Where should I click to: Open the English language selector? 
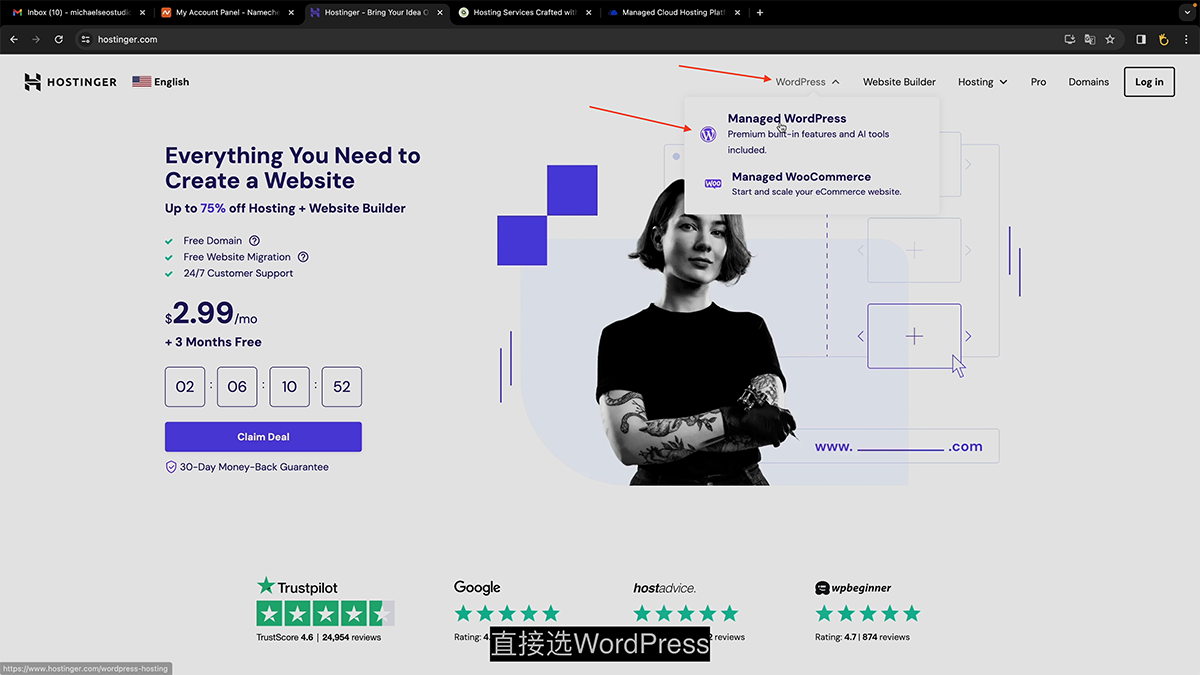click(160, 82)
